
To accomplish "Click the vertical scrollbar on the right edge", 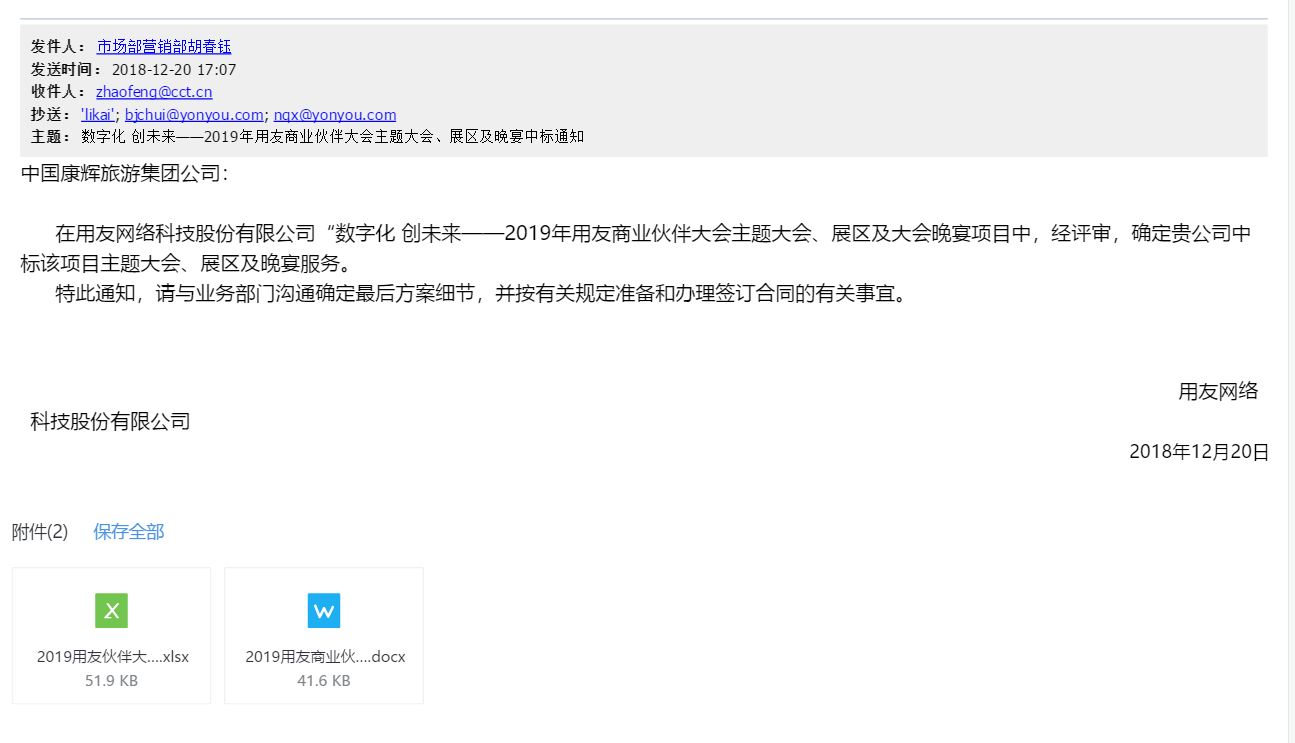I will [x=1290, y=370].
